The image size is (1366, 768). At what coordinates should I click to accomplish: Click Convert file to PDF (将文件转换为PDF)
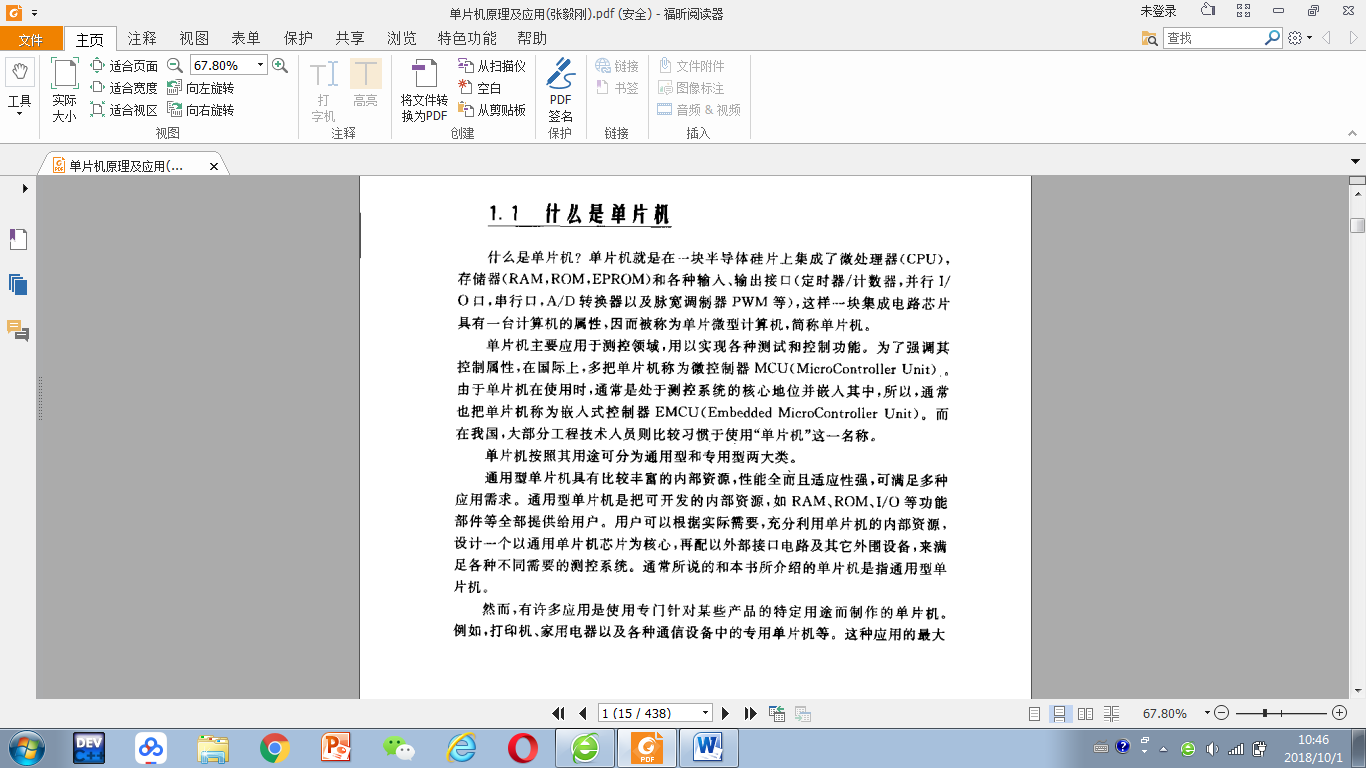pyautogui.click(x=424, y=90)
